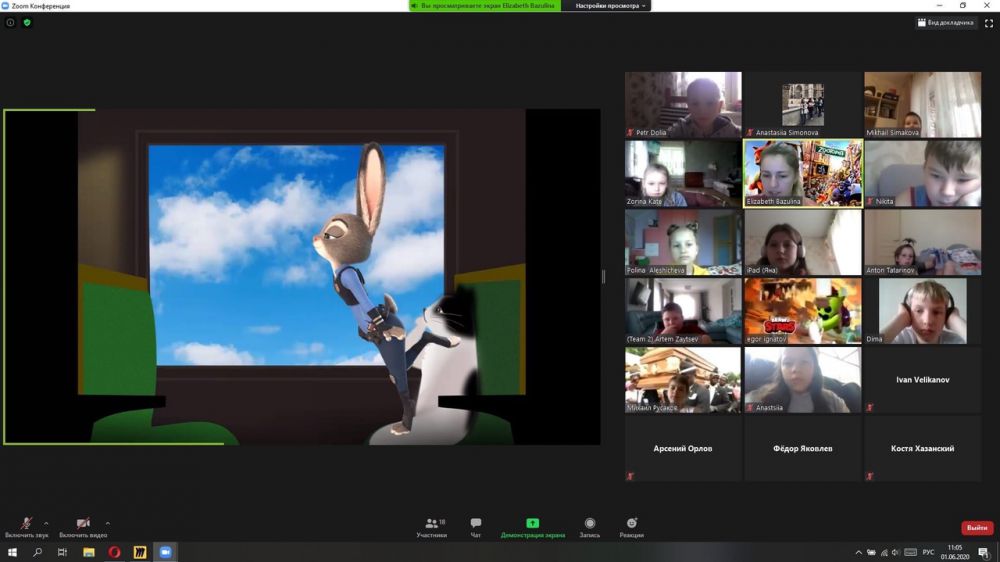The width and height of the screenshot is (1000, 562).
Task: Open the Чат chat panel
Action: coord(476,527)
